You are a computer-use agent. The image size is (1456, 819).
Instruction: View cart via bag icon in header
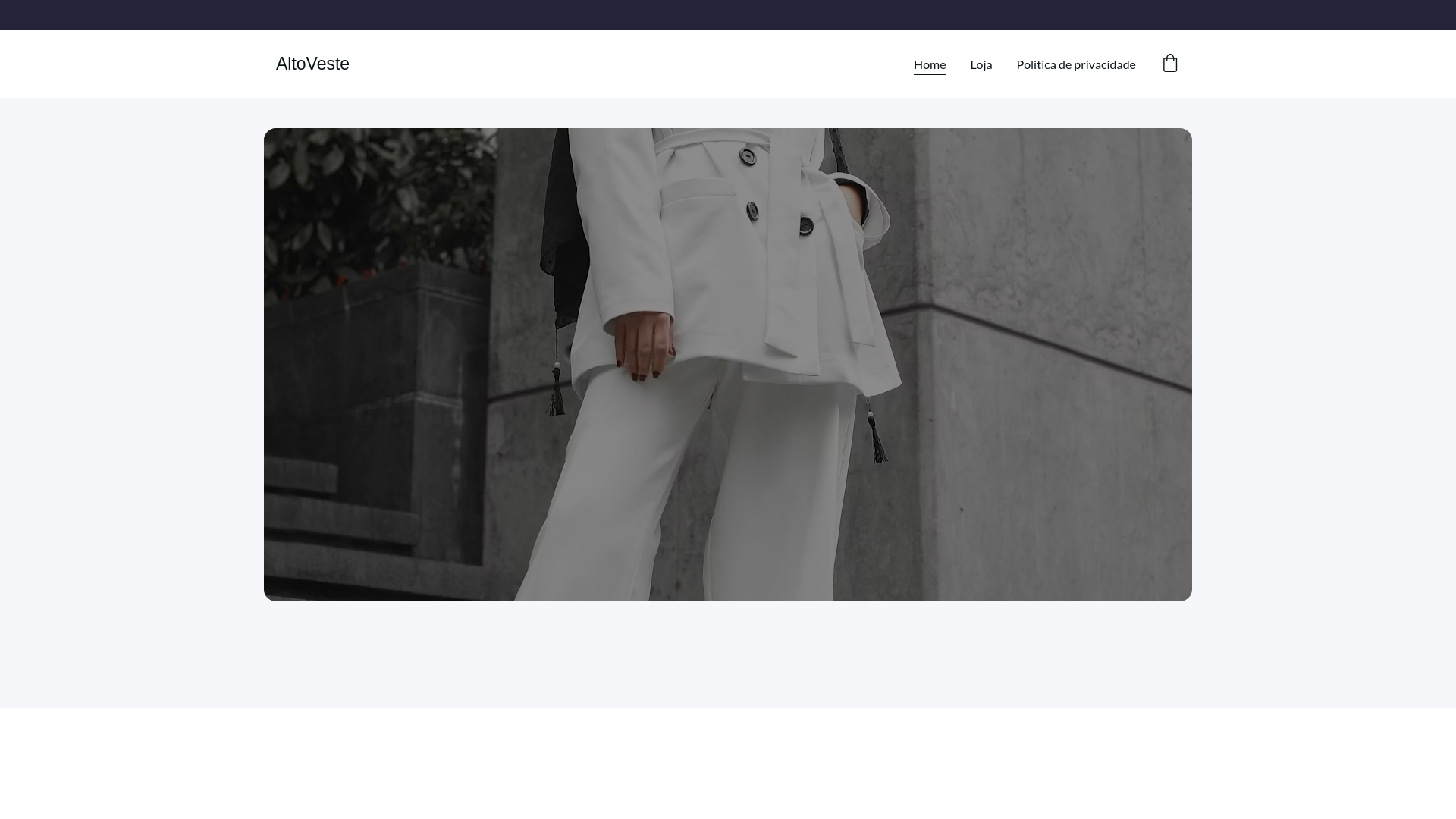click(1169, 64)
